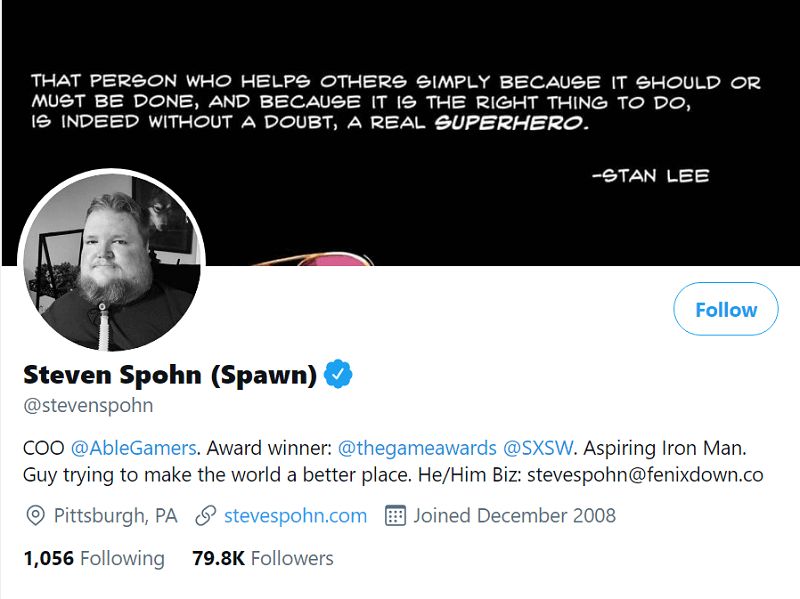The height and width of the screenshot is (599, 800).
Task: Open the @thegameawards mention link
Action: click(x=417, y=448)
